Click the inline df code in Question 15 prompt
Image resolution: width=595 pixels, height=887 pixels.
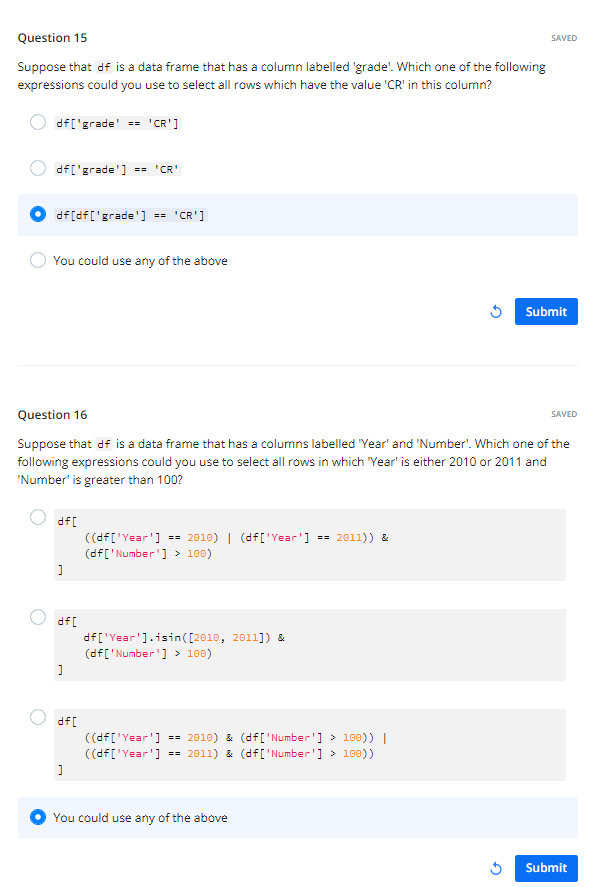tap(104, 67)
